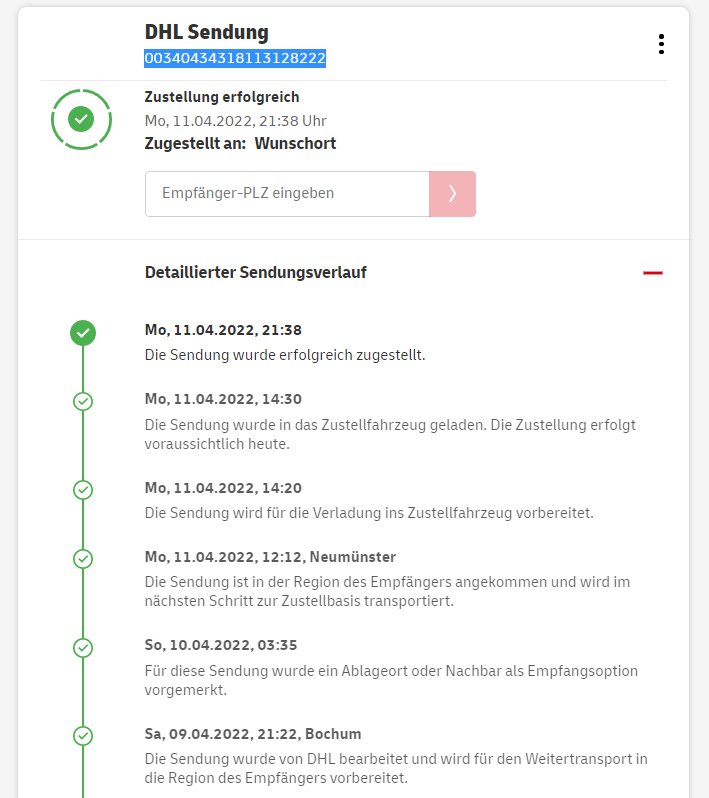
Task: Click the checkmark marker for 14:20 entry
Action: pyautogui.click(x=83, y=490)
